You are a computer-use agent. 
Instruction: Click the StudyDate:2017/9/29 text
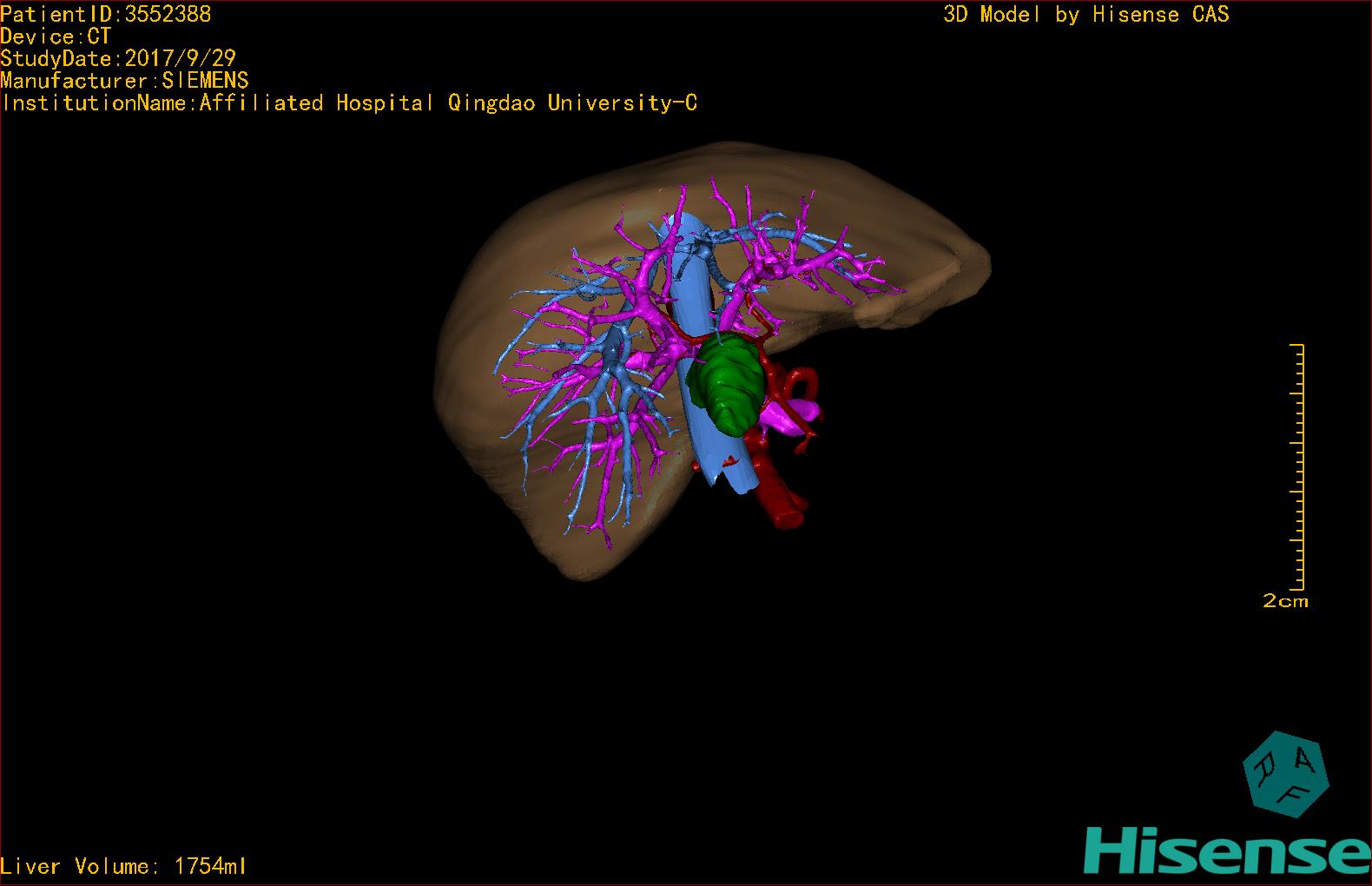click(118, 58)
